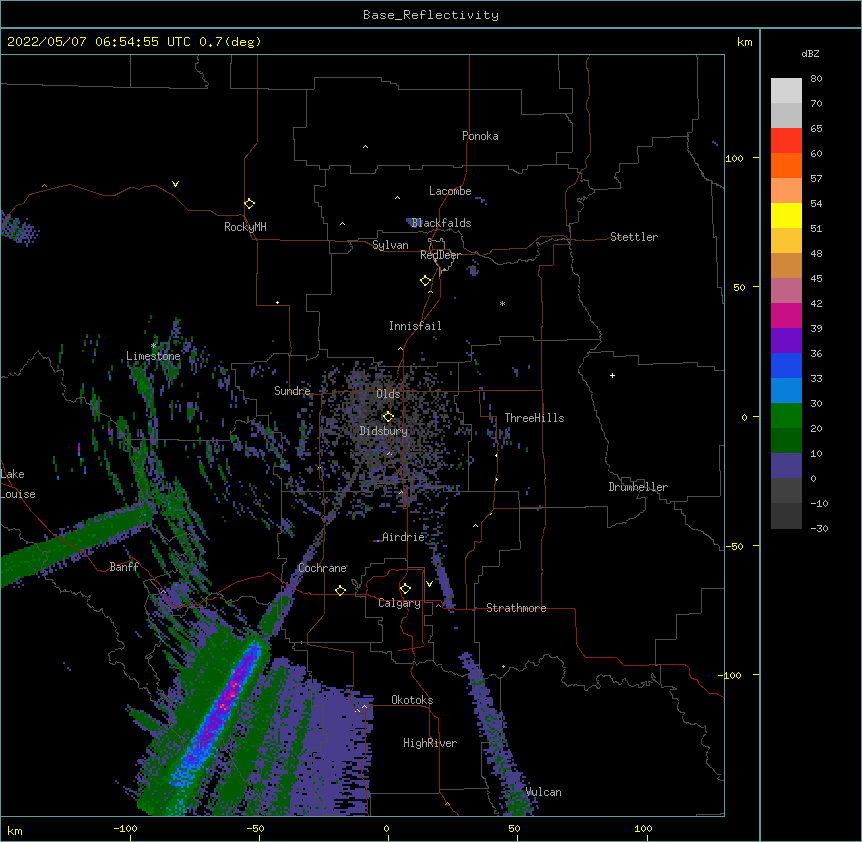The image size is (862, 842).
Task: Select the RedDeer city label
Action: coord(440,255)
